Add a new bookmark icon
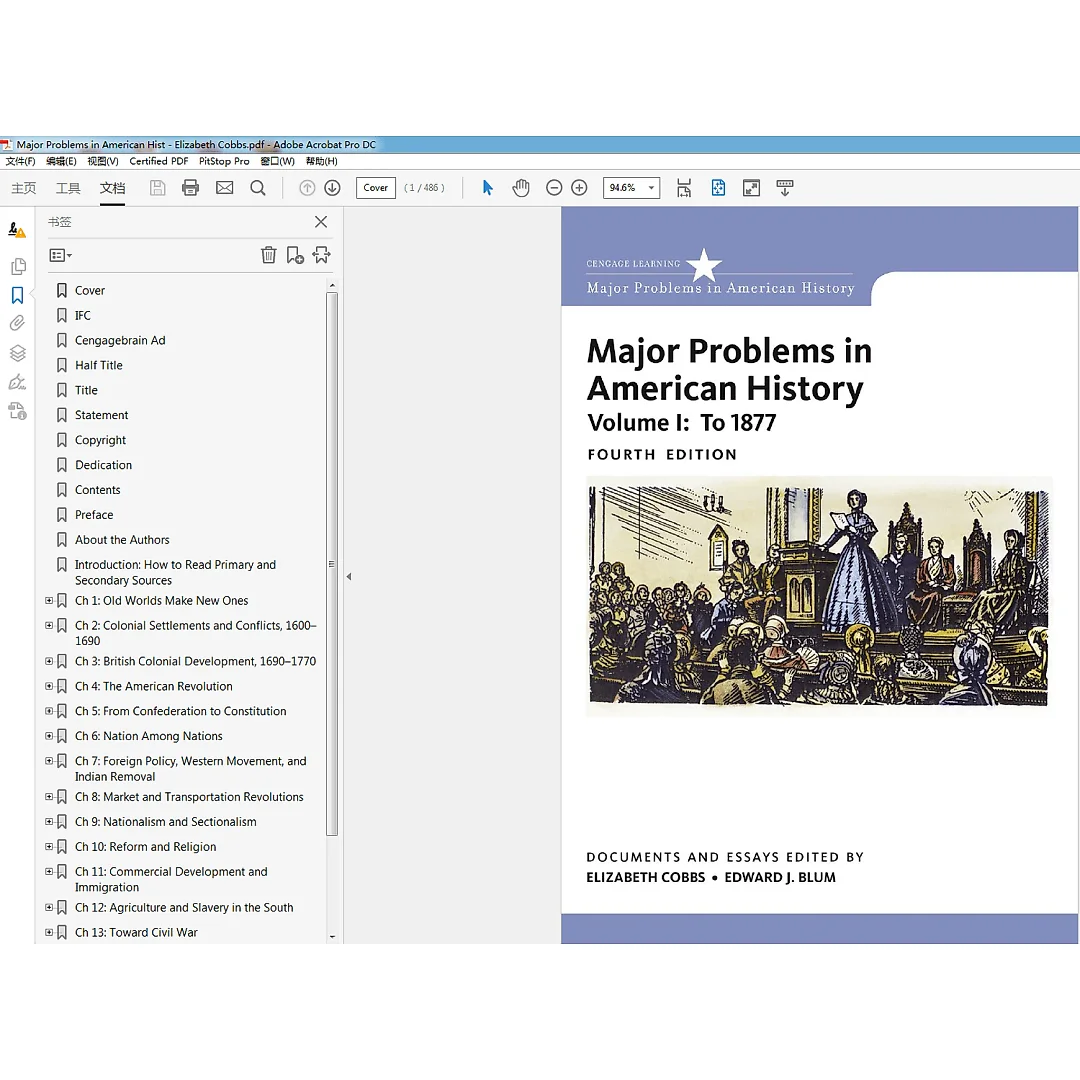Screen dimensions: 1080x1080 click(295, 255)
